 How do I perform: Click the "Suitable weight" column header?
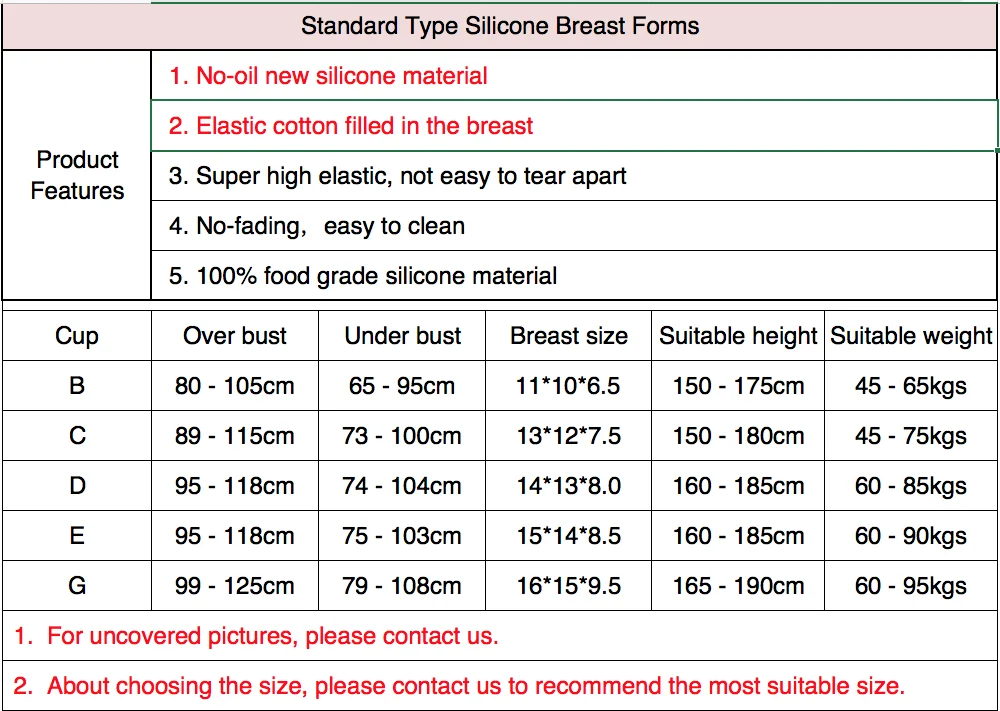[911, 336]
